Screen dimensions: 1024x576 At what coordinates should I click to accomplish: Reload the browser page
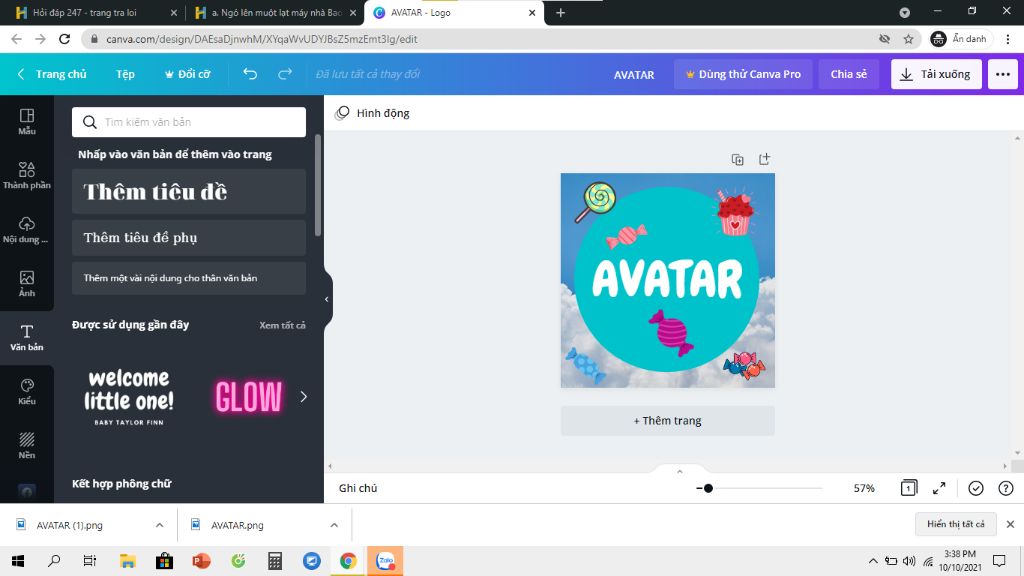coord(64,39)
